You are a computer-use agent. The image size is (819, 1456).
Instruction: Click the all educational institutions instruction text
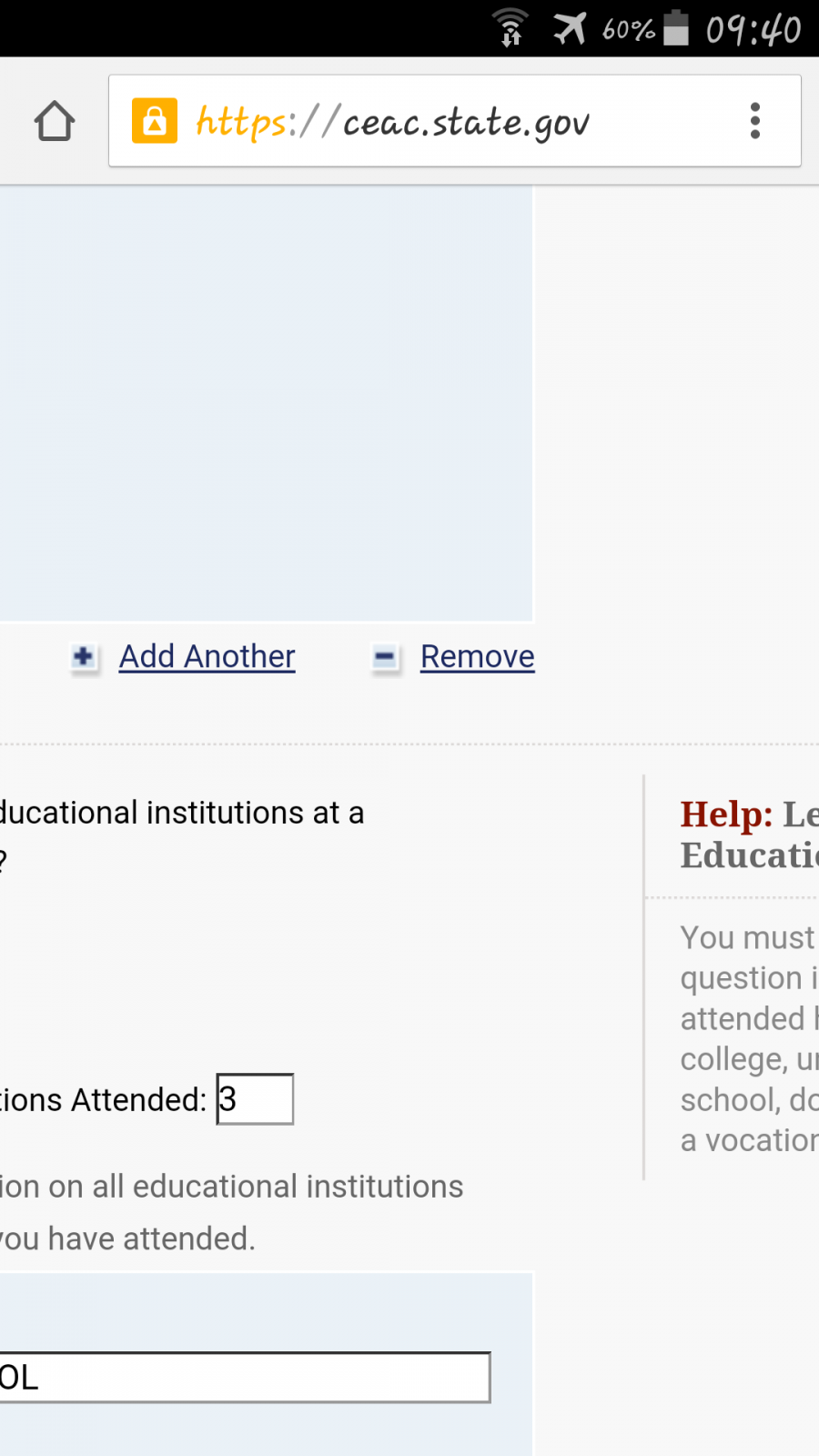(232, 1212)
